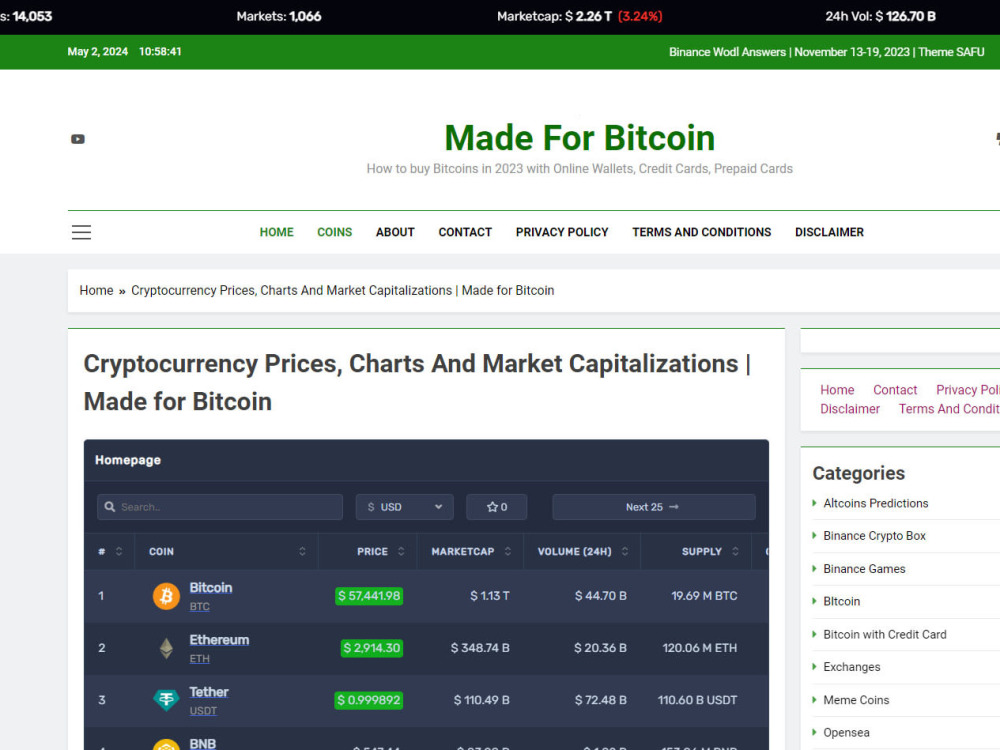
Task: Click the ETH ticker symbol
Action: (200, 659)
